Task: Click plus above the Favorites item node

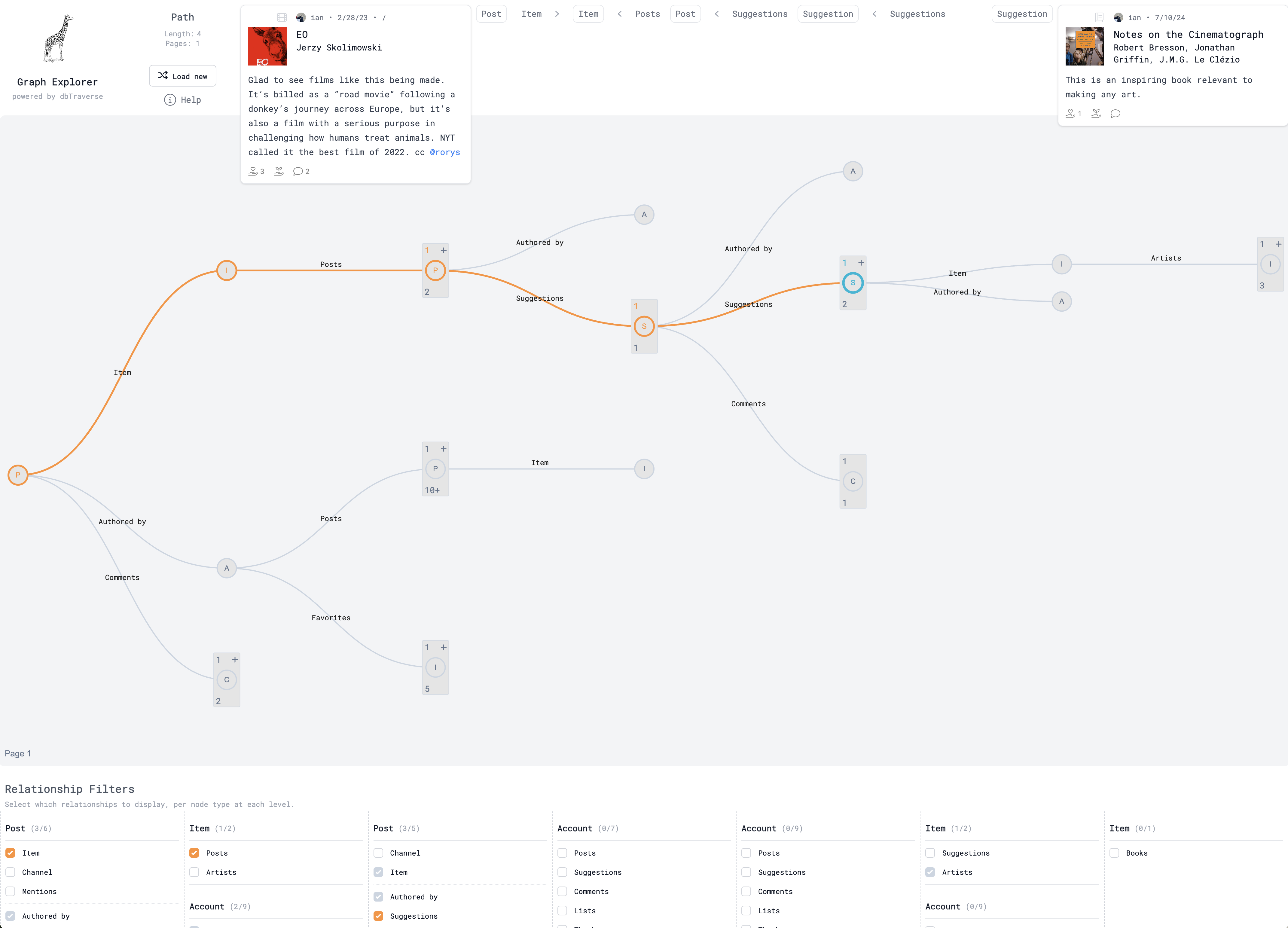Action: pos(444,647)
